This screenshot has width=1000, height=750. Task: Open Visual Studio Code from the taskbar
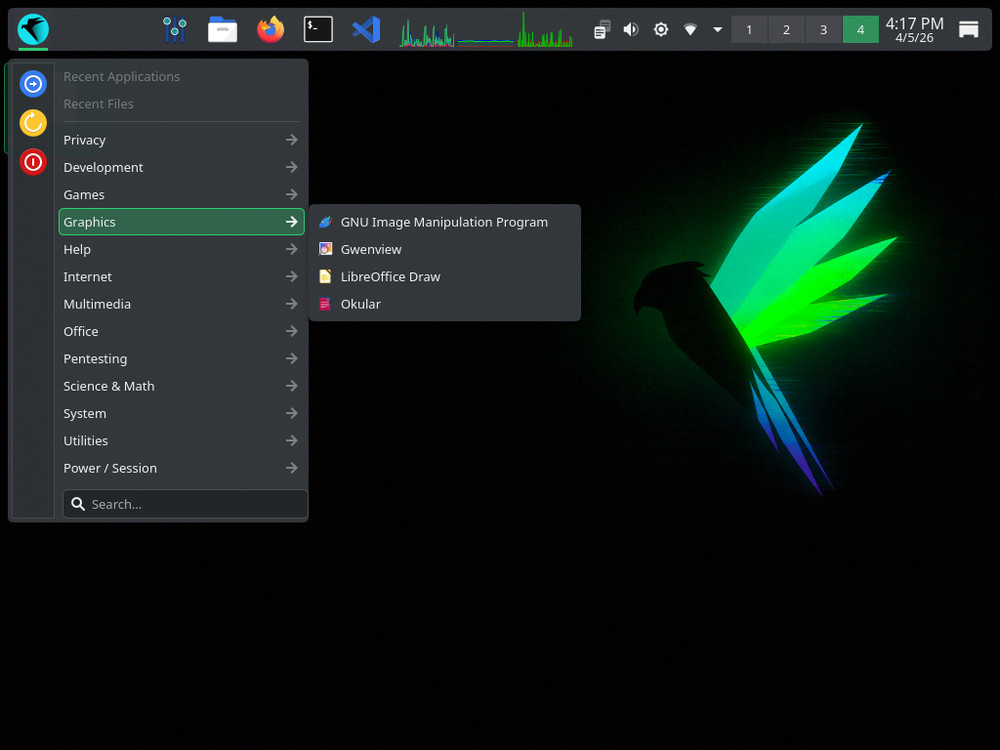pos(366,29)
